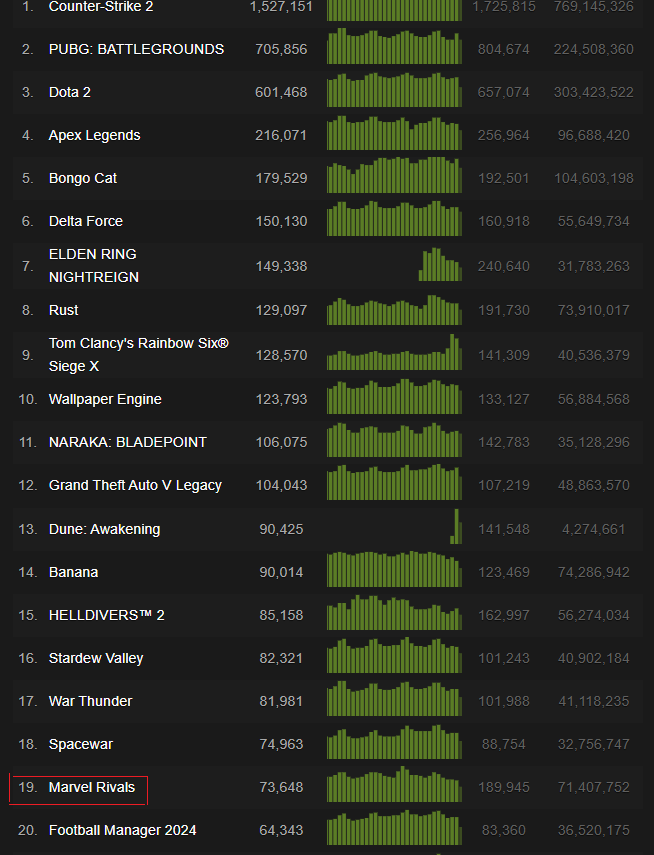This screenshot has height=855, width=654.
Task: Click Marvel Rivals count 73,648
Action: click(x=281, y=787)
